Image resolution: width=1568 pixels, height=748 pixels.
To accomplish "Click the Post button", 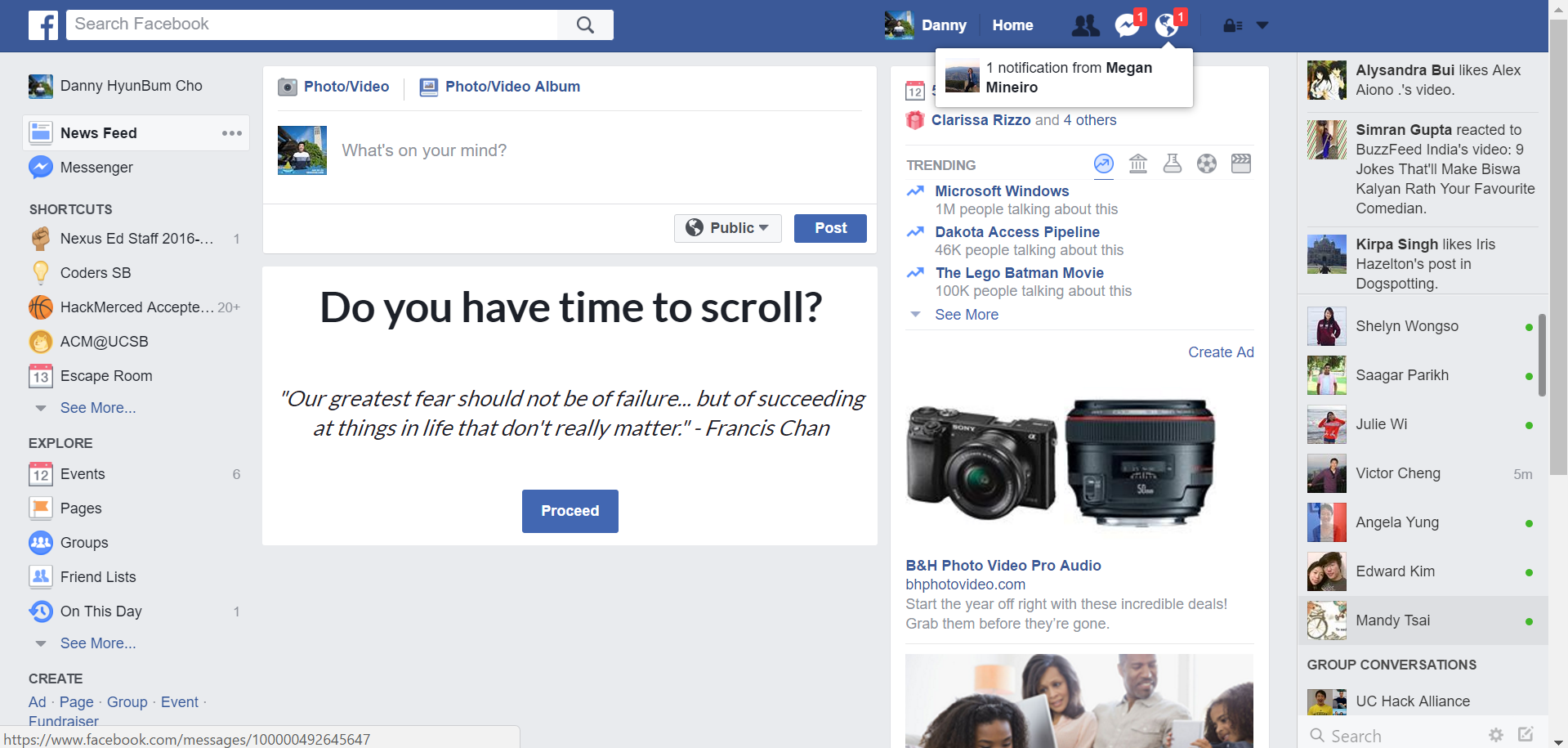I will tap(830, 228).
